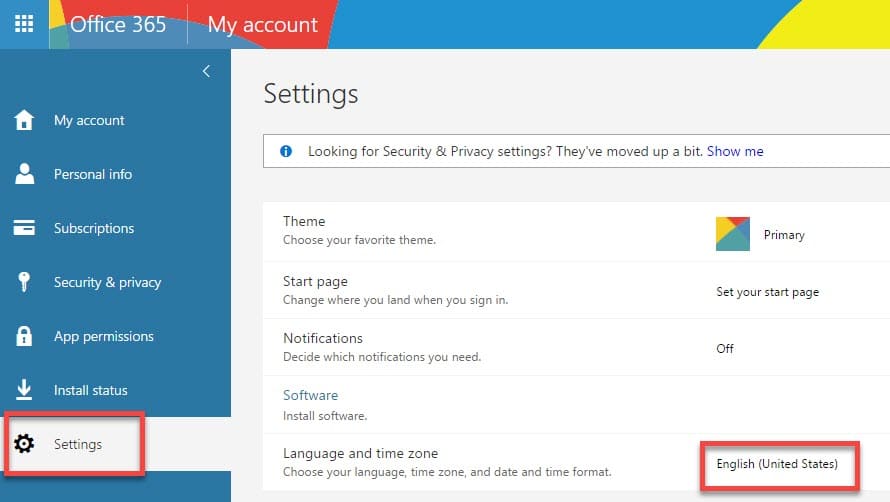Click the Security & privacy key icon
This screenshot has width=890, height=502.
coord(24,282)
